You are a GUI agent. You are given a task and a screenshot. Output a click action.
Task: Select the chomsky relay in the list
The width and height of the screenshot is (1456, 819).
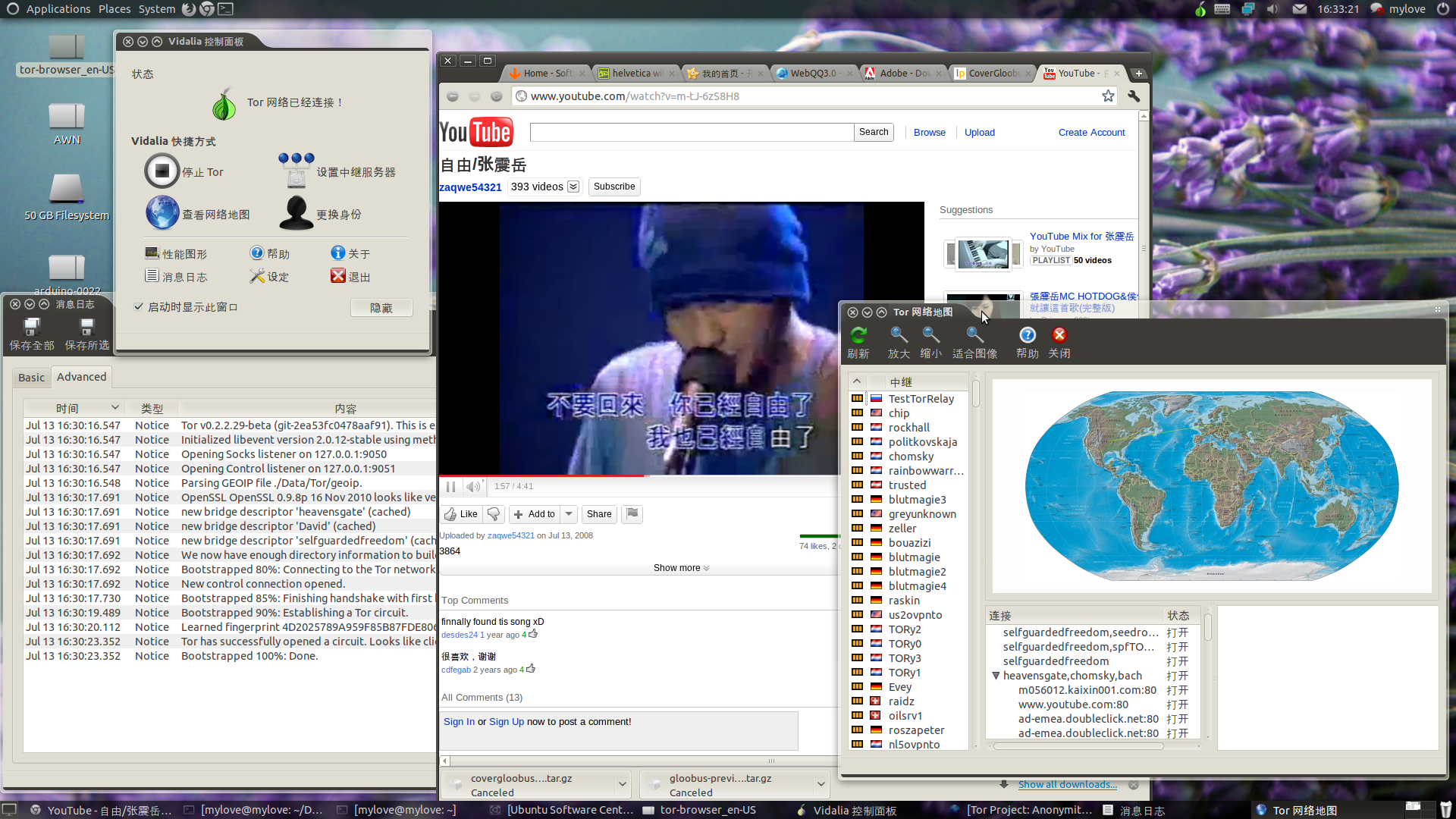tap(911, 457)
